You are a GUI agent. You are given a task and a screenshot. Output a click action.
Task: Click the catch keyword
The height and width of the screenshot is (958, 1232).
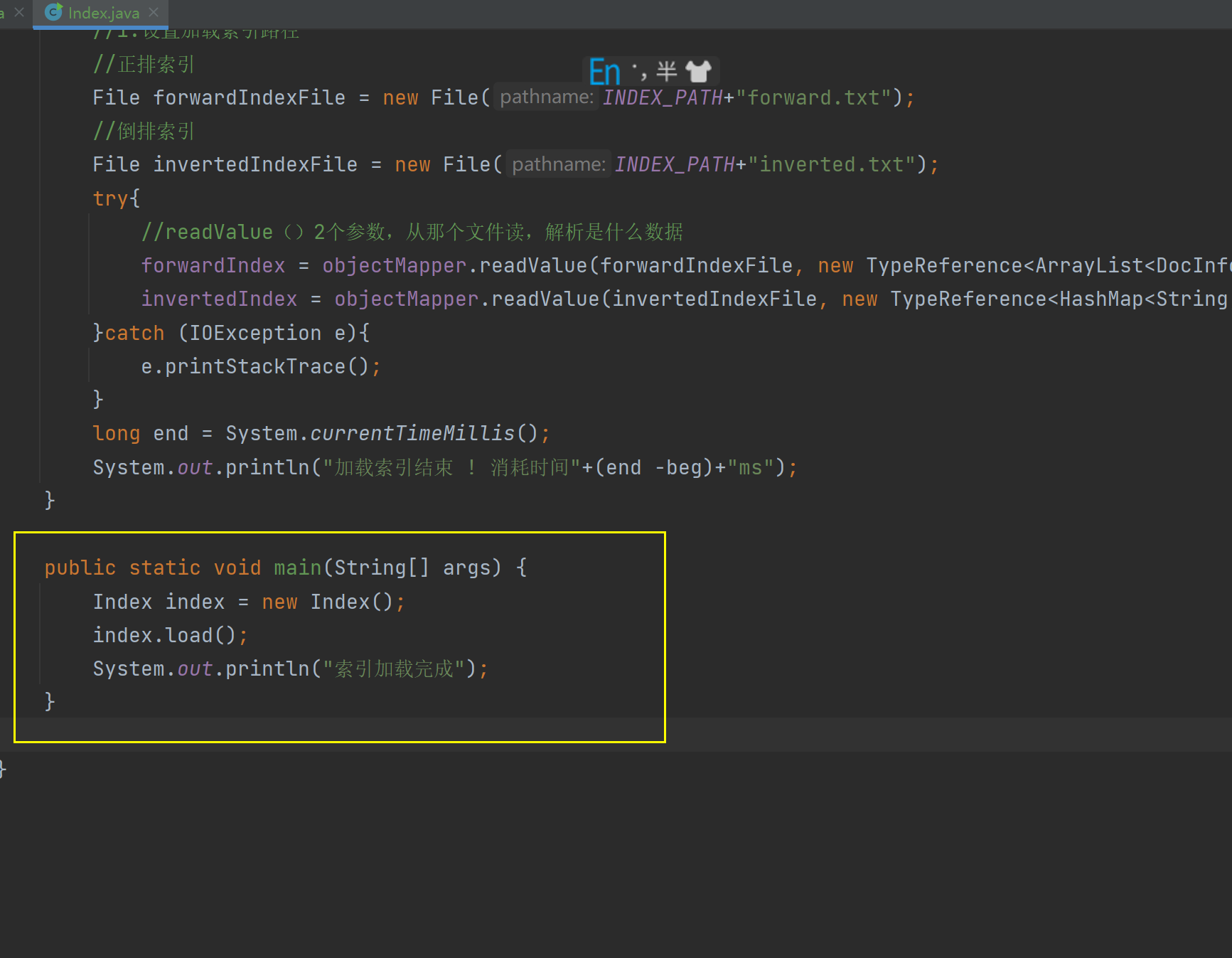point(134,333)
